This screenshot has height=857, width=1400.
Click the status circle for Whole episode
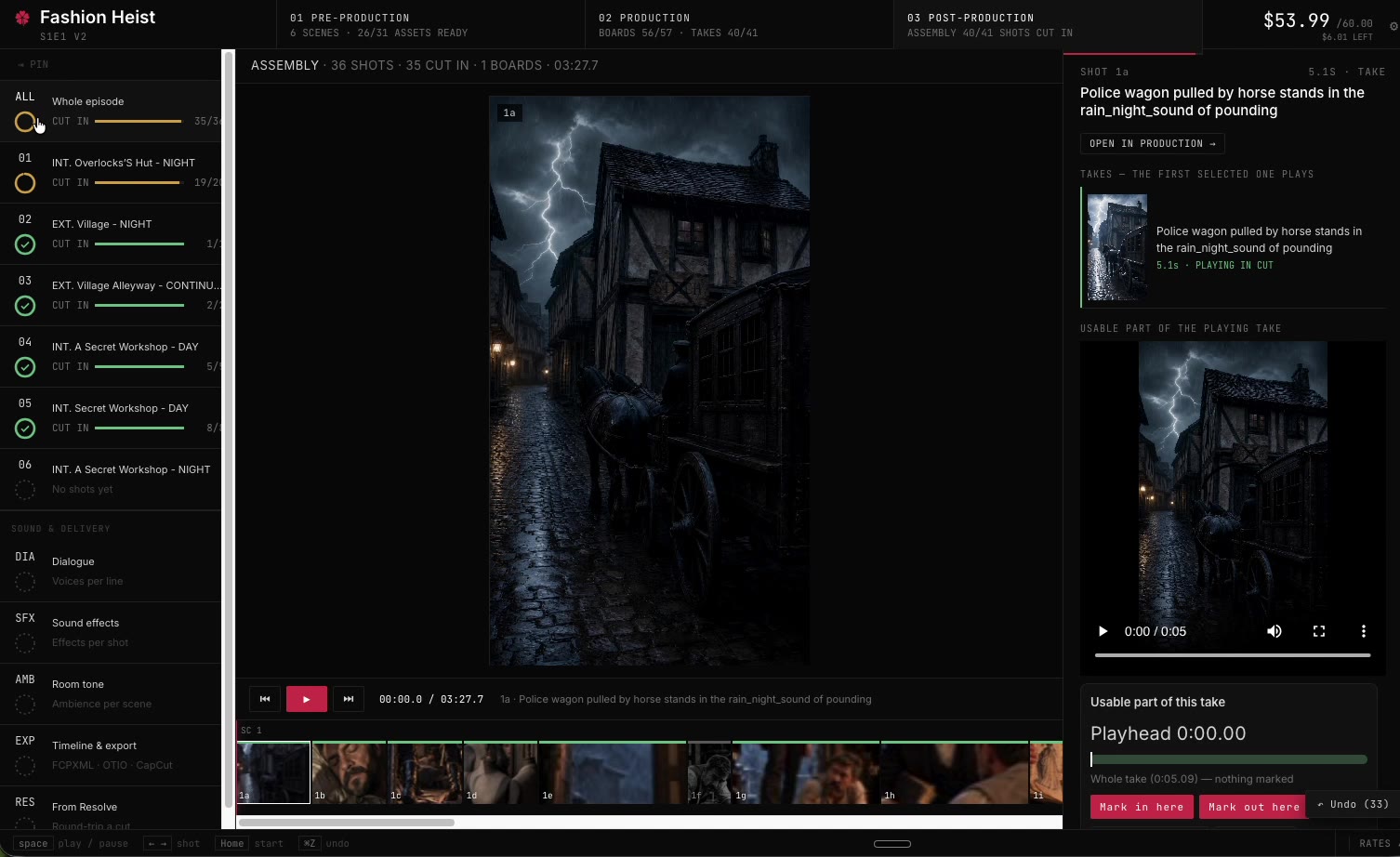(x=25, y=122)
